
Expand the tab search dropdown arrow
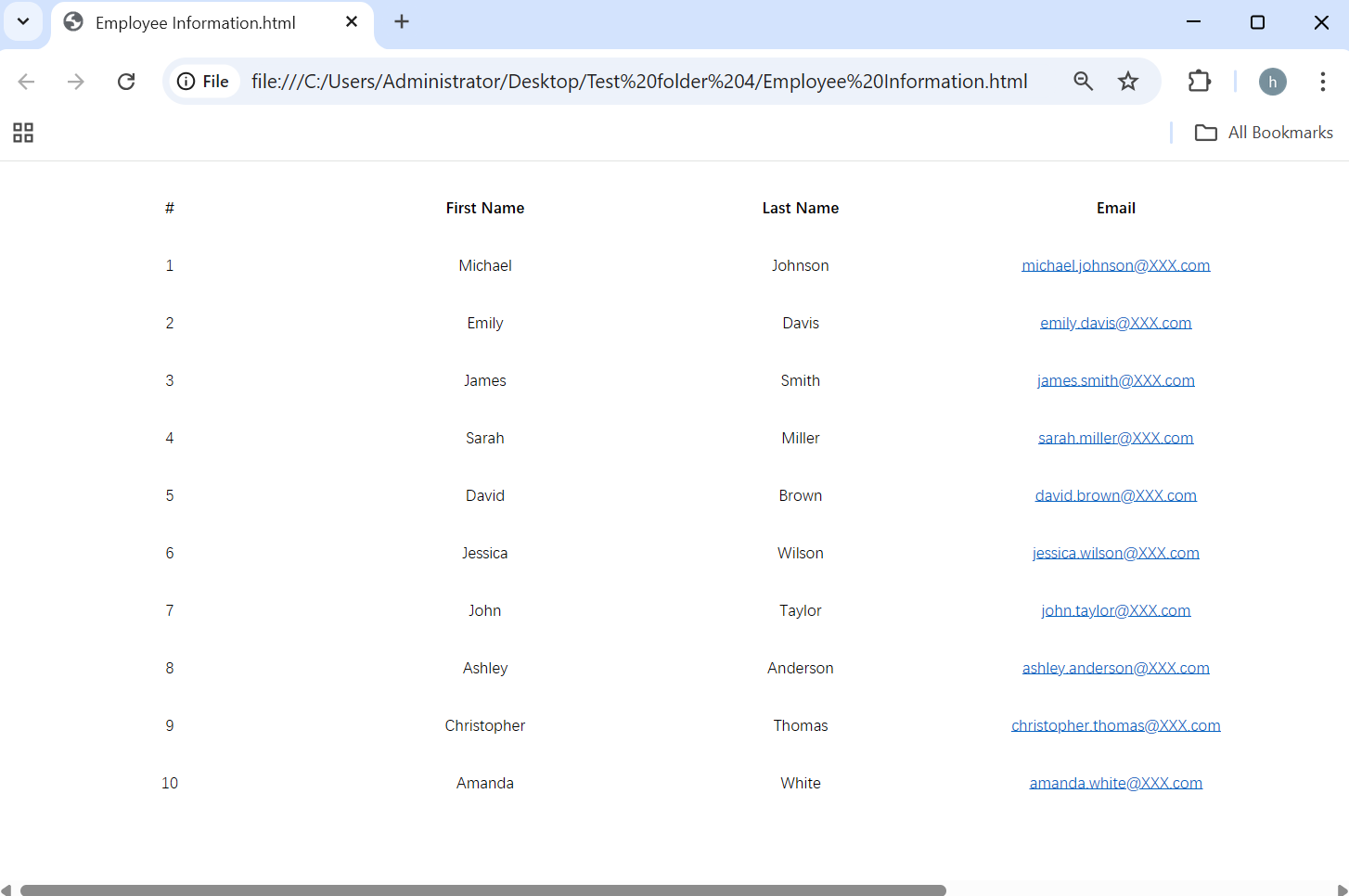point(23,21)
